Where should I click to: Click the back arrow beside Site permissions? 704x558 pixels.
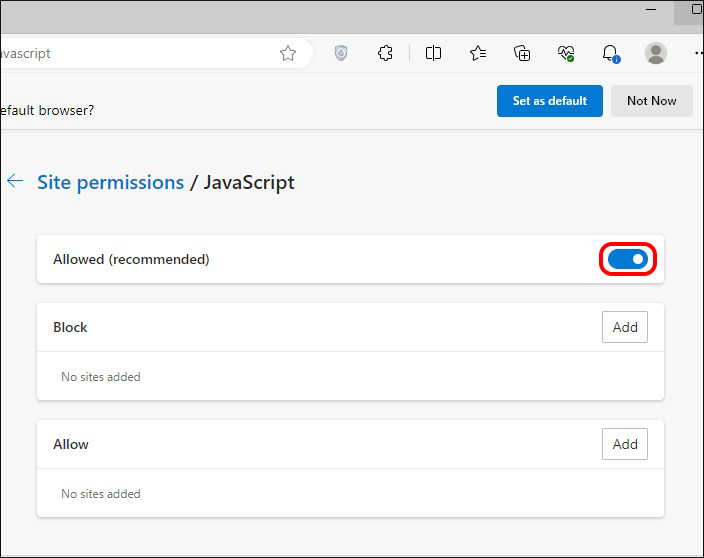(x=15, y=181)
